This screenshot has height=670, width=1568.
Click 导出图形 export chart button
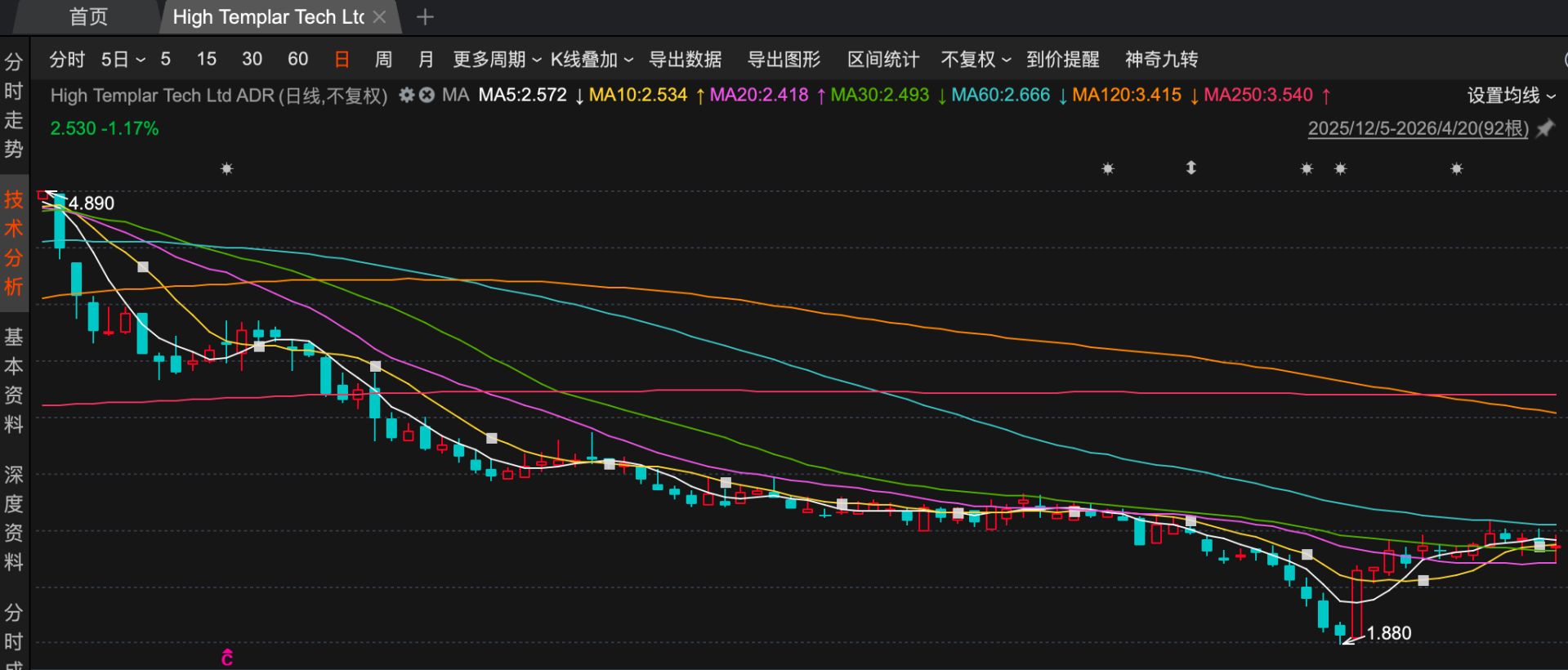[x=784, y=60]
